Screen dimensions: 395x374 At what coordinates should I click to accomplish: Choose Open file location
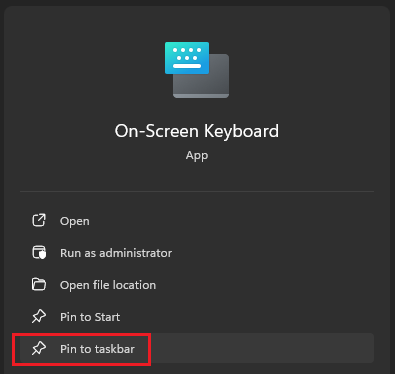pos(197,285)
